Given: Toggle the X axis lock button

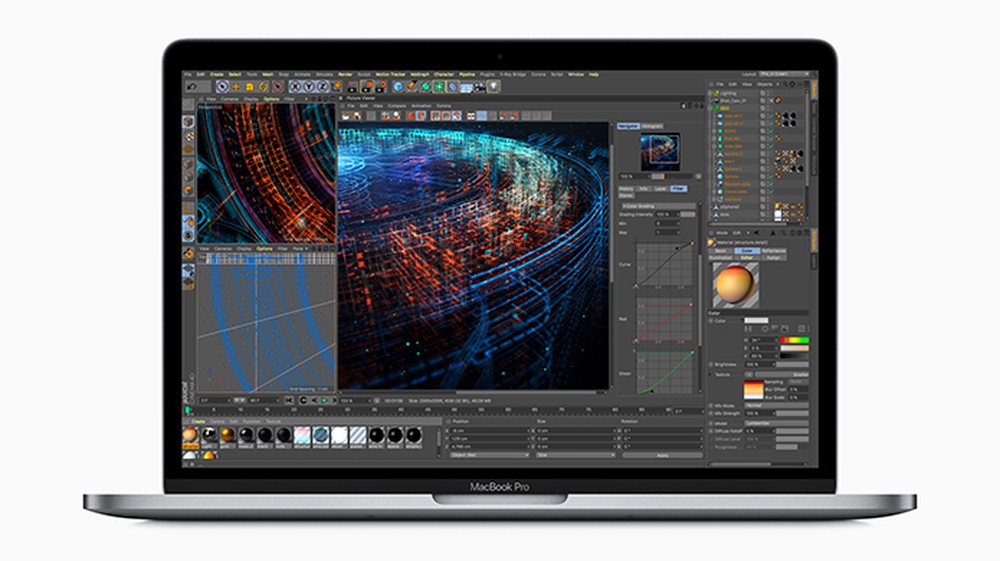Looking at the screenshot, I should pyautogui.click(x=295, y=87).
